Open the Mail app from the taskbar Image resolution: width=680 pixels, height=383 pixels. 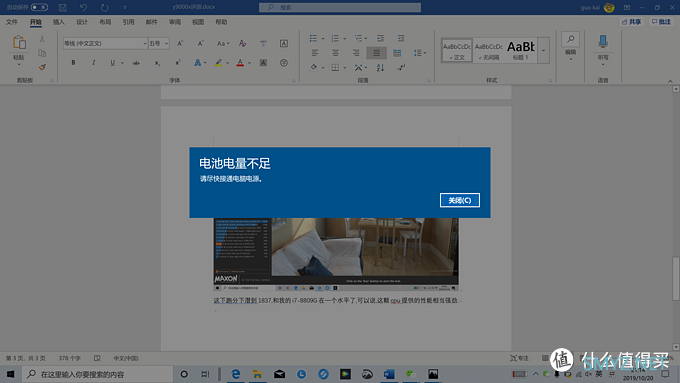(279, 374)
